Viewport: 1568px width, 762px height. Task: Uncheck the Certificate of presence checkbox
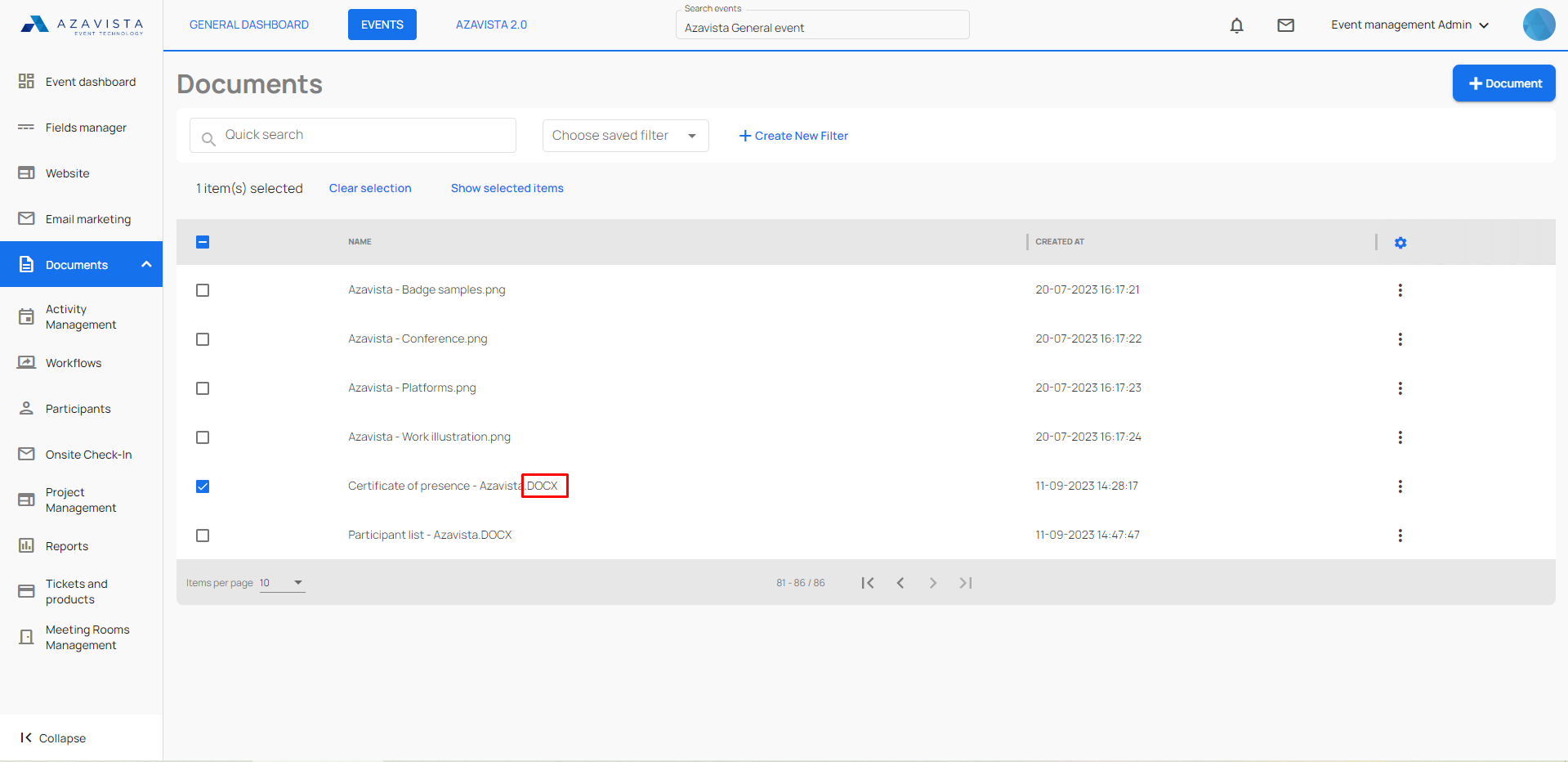pos(203,486)
